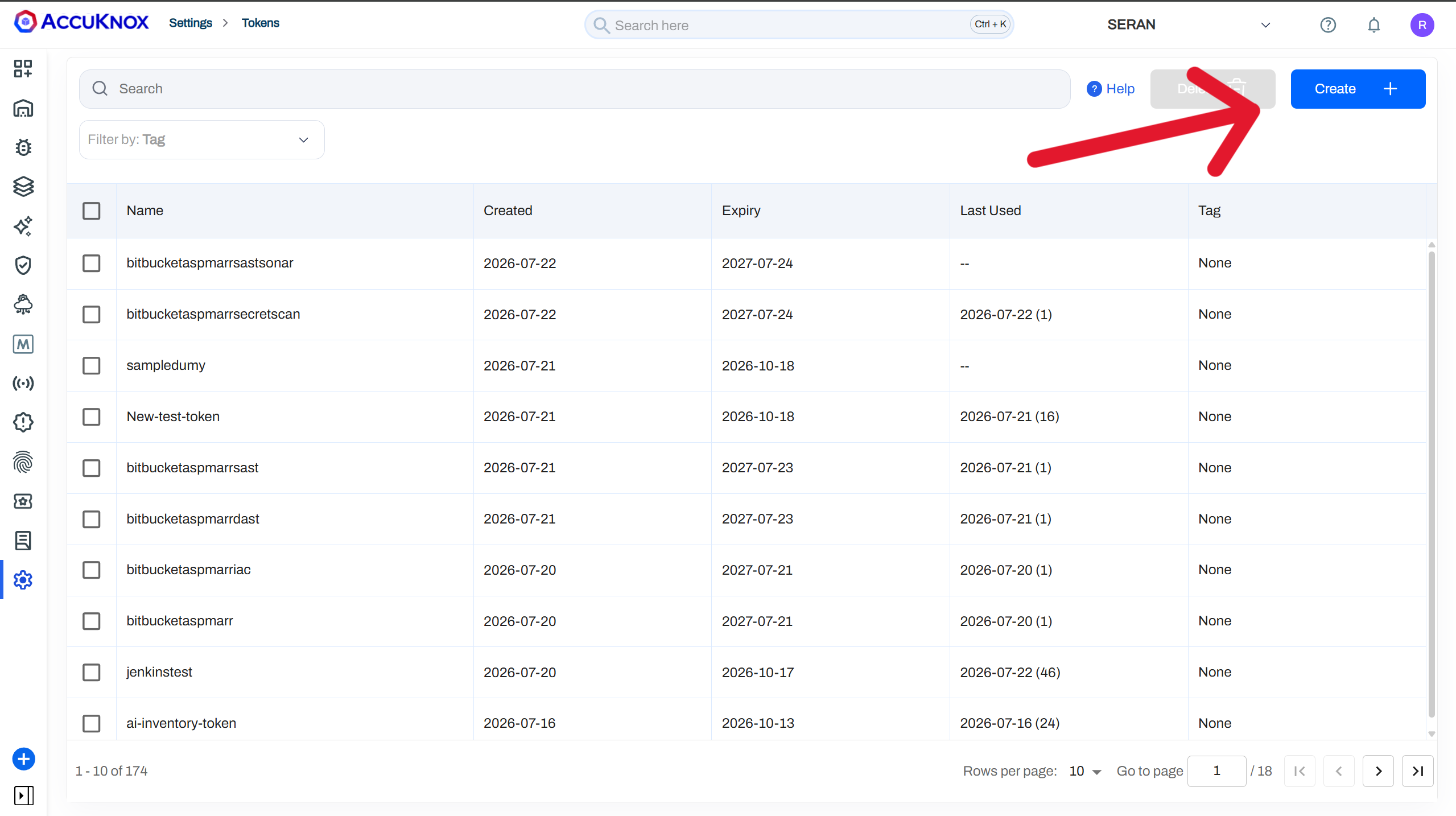Toggle the select-all header checkbox
This screenshot has width=1456, height=816.
click(92, 211)
